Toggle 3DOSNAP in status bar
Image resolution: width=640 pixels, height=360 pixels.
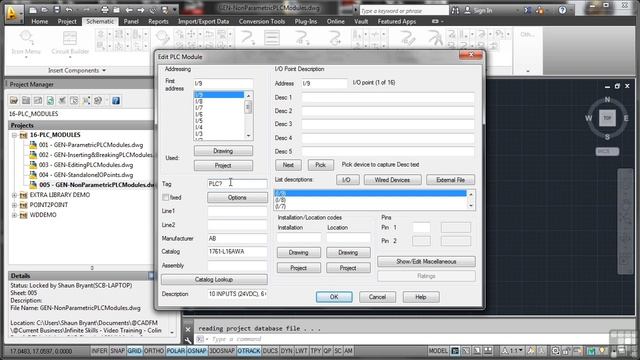pos(222,351)
